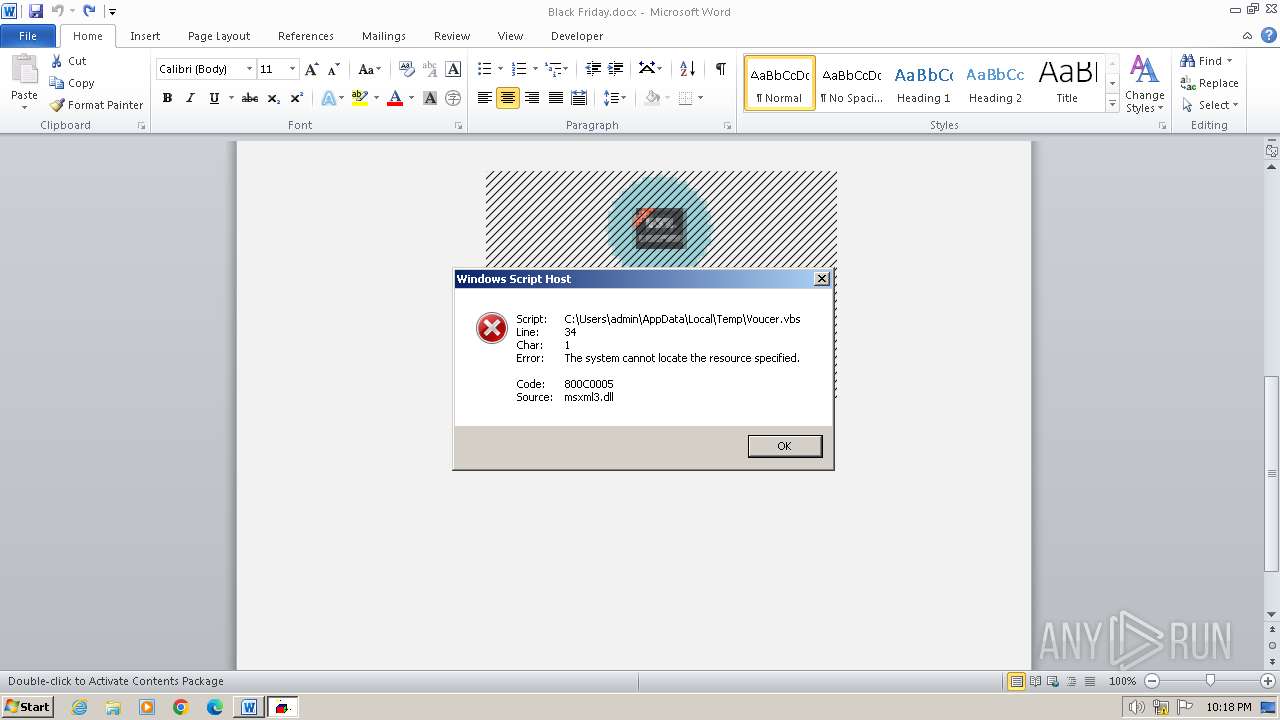1280x720 pixels.
Task: Switch to the Mailings tab
Action: 384,36
